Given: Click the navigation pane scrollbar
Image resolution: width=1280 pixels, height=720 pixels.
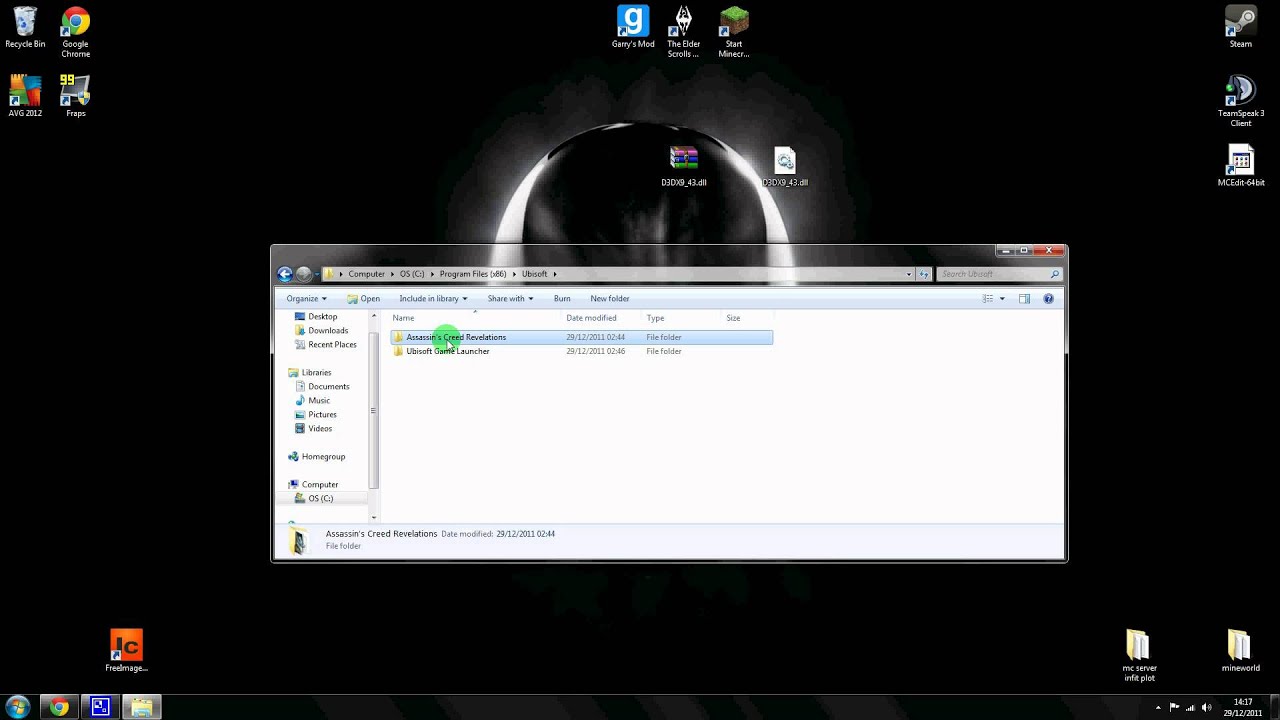Looking at the screenshot, I should tap(374, 412).
